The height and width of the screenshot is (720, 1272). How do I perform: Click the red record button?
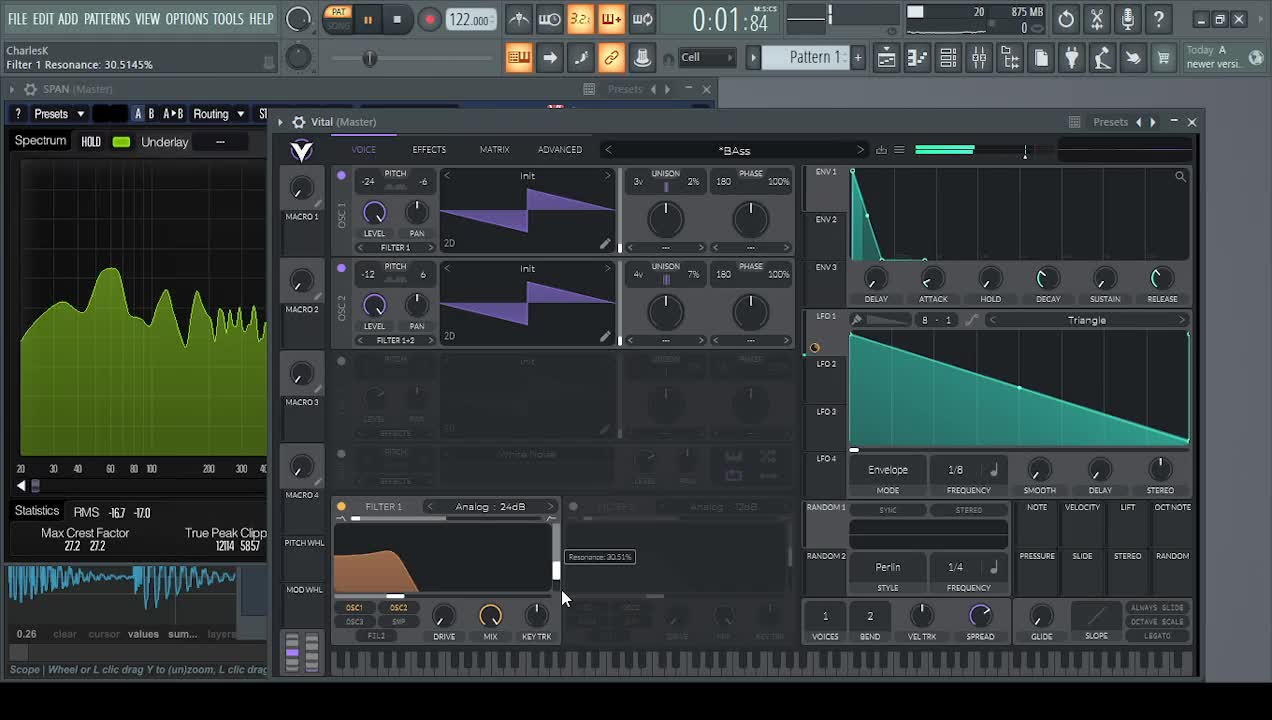pyautogui.click(x=429, y=19)
